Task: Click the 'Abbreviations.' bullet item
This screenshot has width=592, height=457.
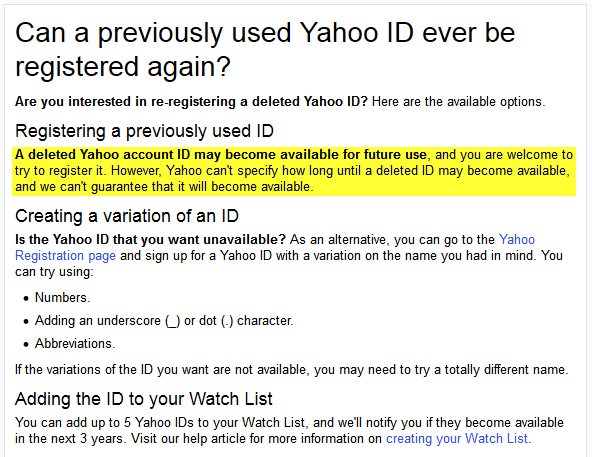Action: click(75, 343)
